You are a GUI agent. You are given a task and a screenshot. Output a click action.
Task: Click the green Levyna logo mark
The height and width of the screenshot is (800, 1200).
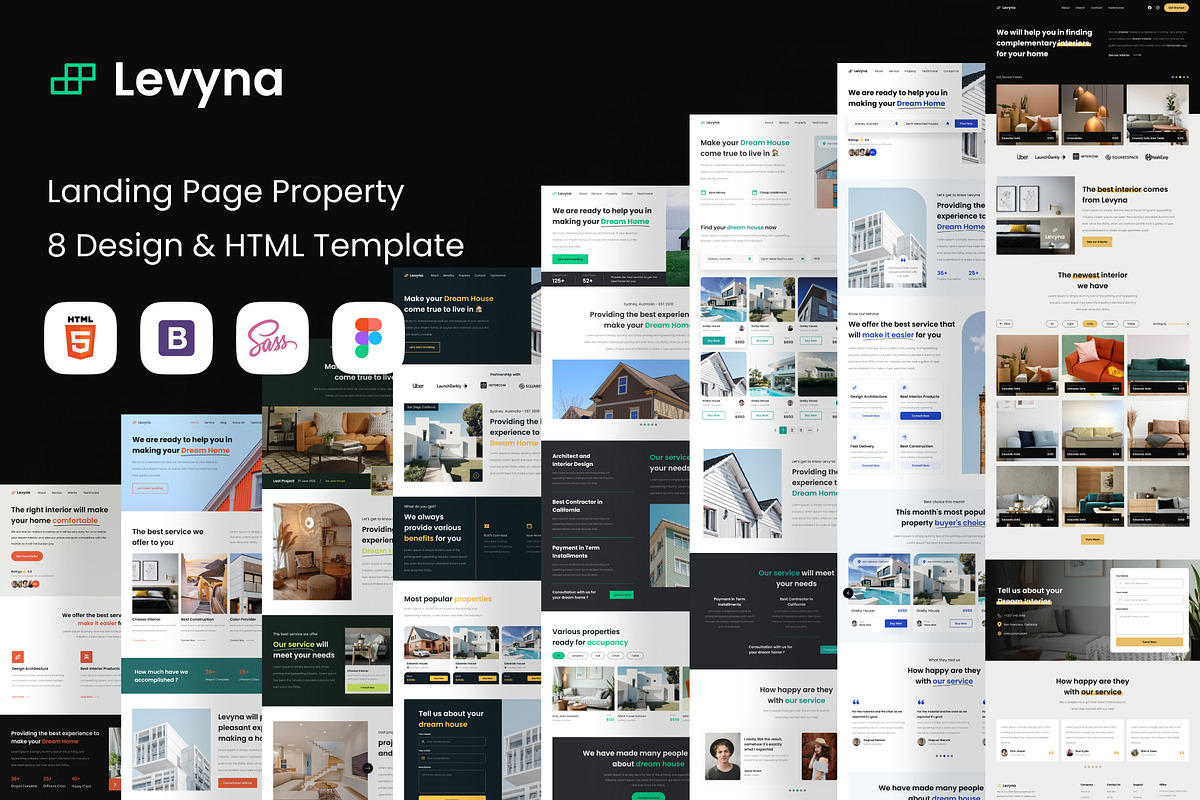point(73,79)
